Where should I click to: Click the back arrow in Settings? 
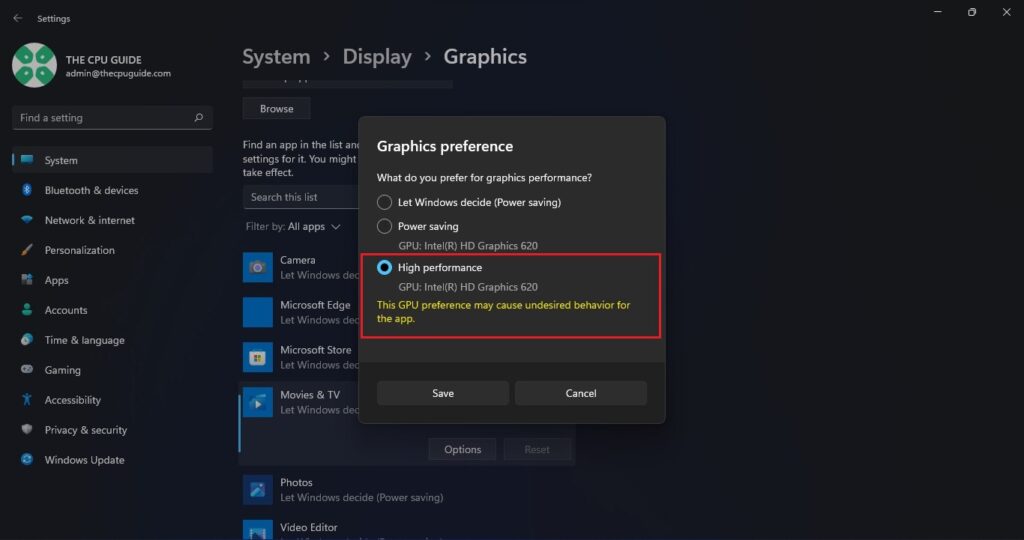[18, 18]
